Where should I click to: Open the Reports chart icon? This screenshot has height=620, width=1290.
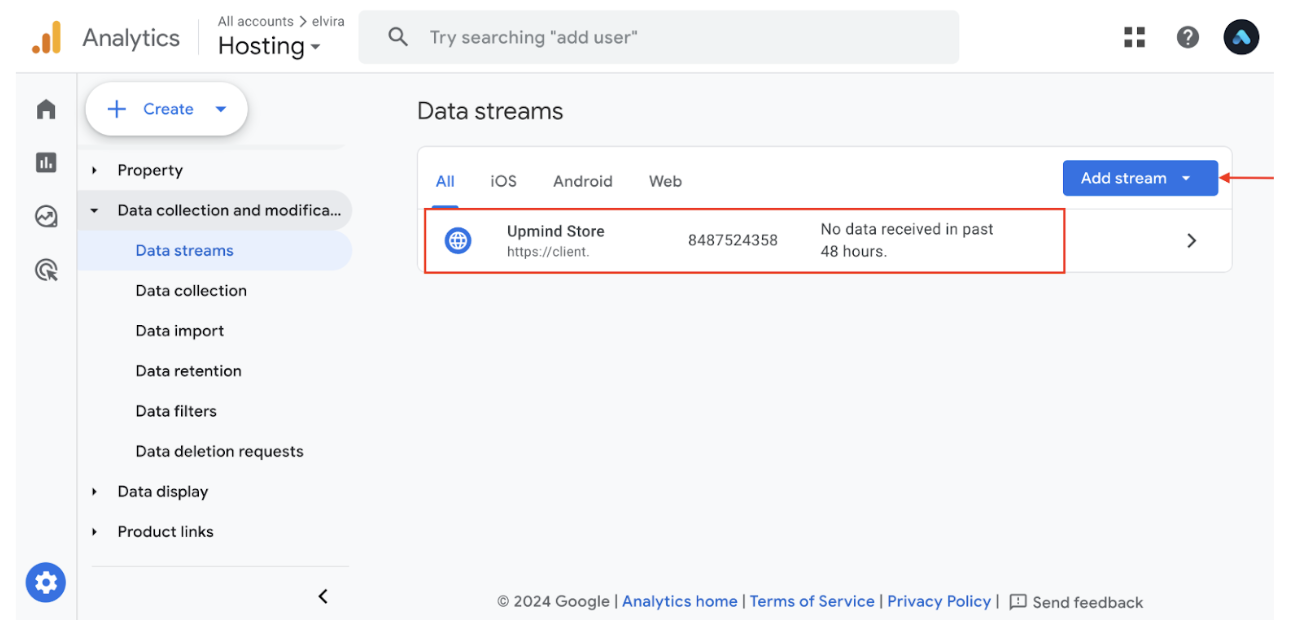pyautogui.click(x=46, y=162)
